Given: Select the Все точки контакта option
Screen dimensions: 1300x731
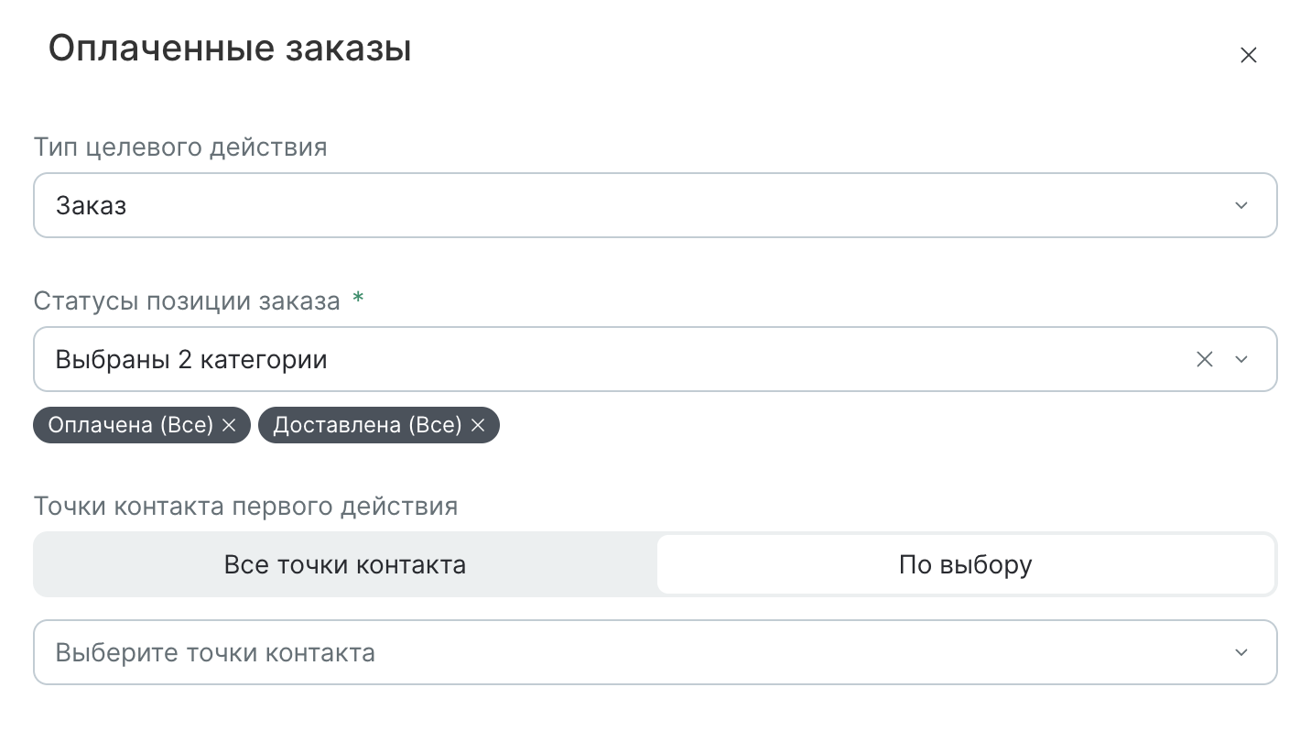Looking at the screenshot, I should click(345, 564).
